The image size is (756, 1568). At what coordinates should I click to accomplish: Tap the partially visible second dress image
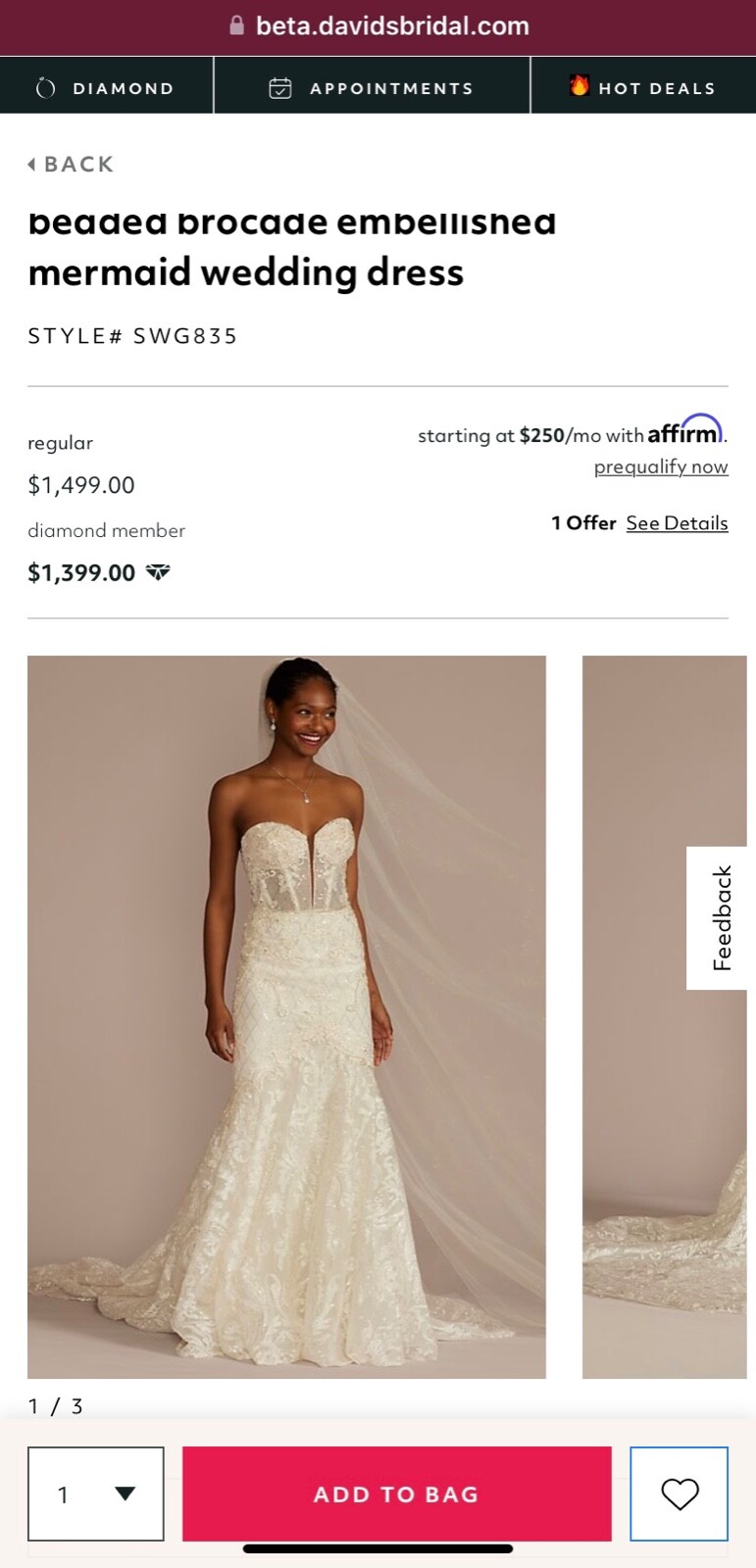pyautogui.click(x=665, y=1017)
